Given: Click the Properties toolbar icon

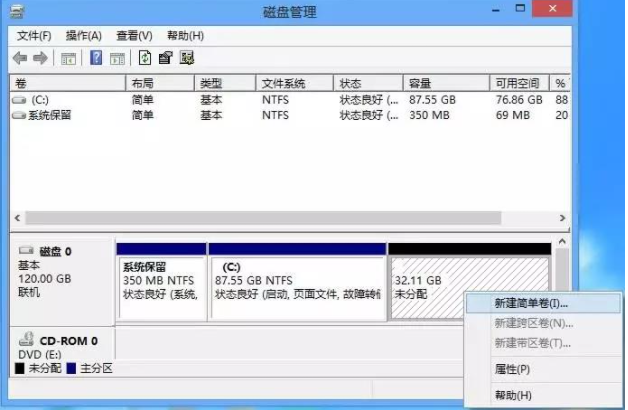Looking at the screenshot, I should (166, 58).
